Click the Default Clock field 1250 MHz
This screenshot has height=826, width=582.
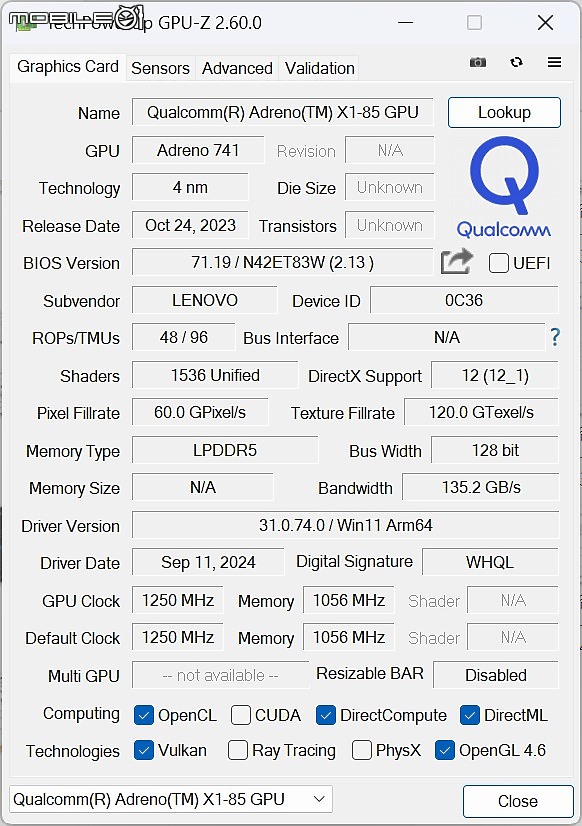177,637
